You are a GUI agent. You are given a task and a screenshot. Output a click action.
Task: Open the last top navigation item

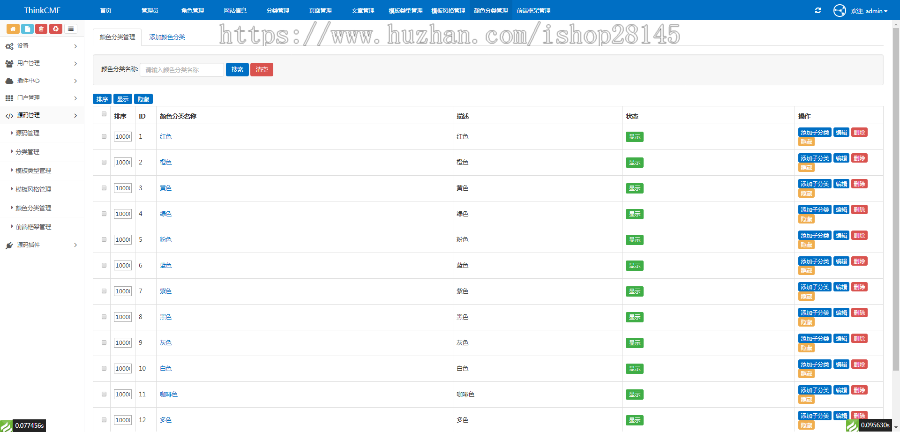[533, 10]
